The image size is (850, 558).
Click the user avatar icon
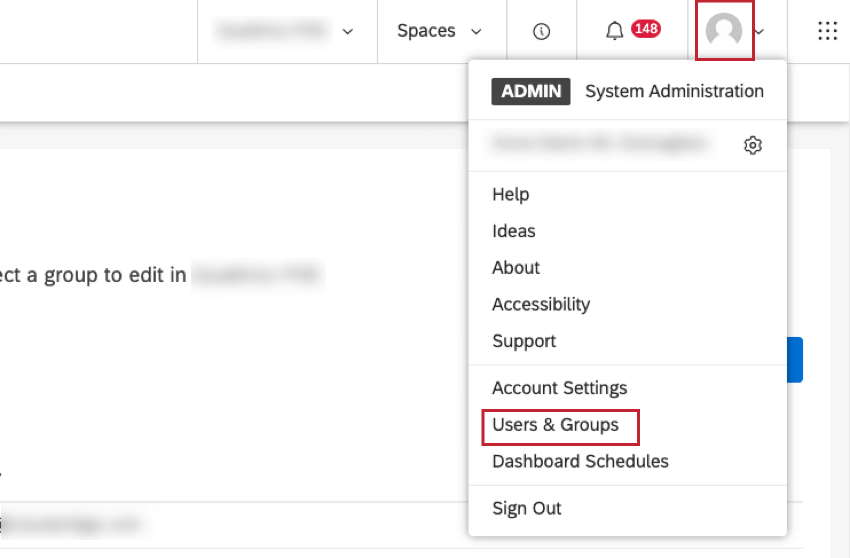point(723,31)
